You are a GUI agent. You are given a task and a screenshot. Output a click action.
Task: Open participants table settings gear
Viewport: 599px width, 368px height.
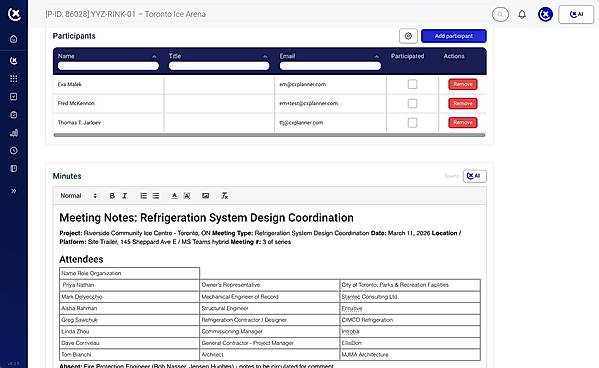point(408,36)
